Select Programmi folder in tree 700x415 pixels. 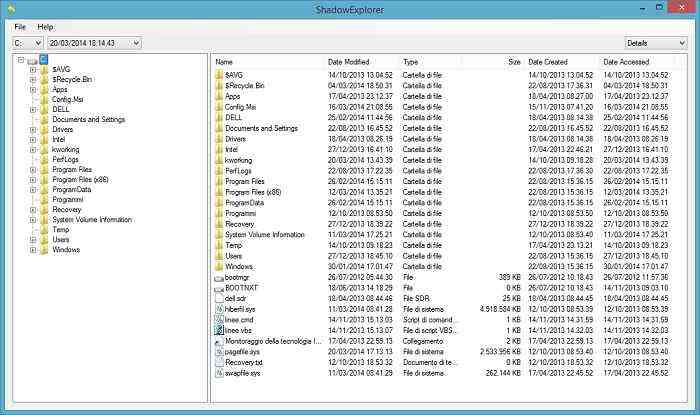[x=67, y=199]
